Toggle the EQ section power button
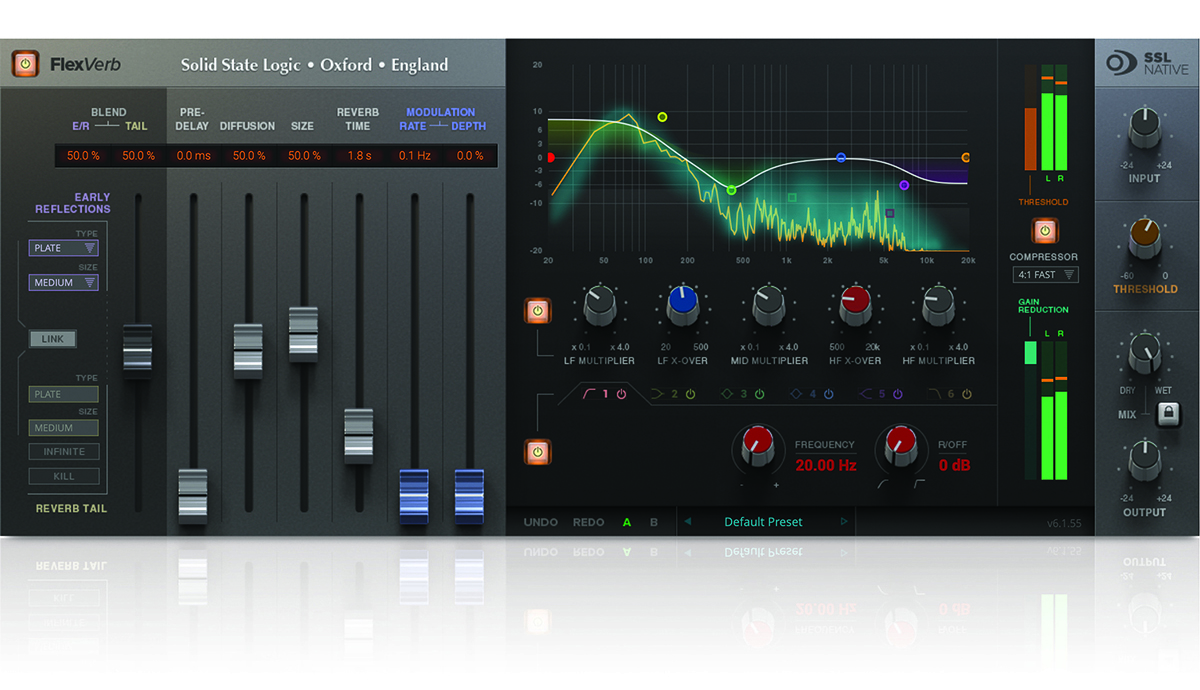This screenshot has width=1200, height=690. tap(537, 452)
